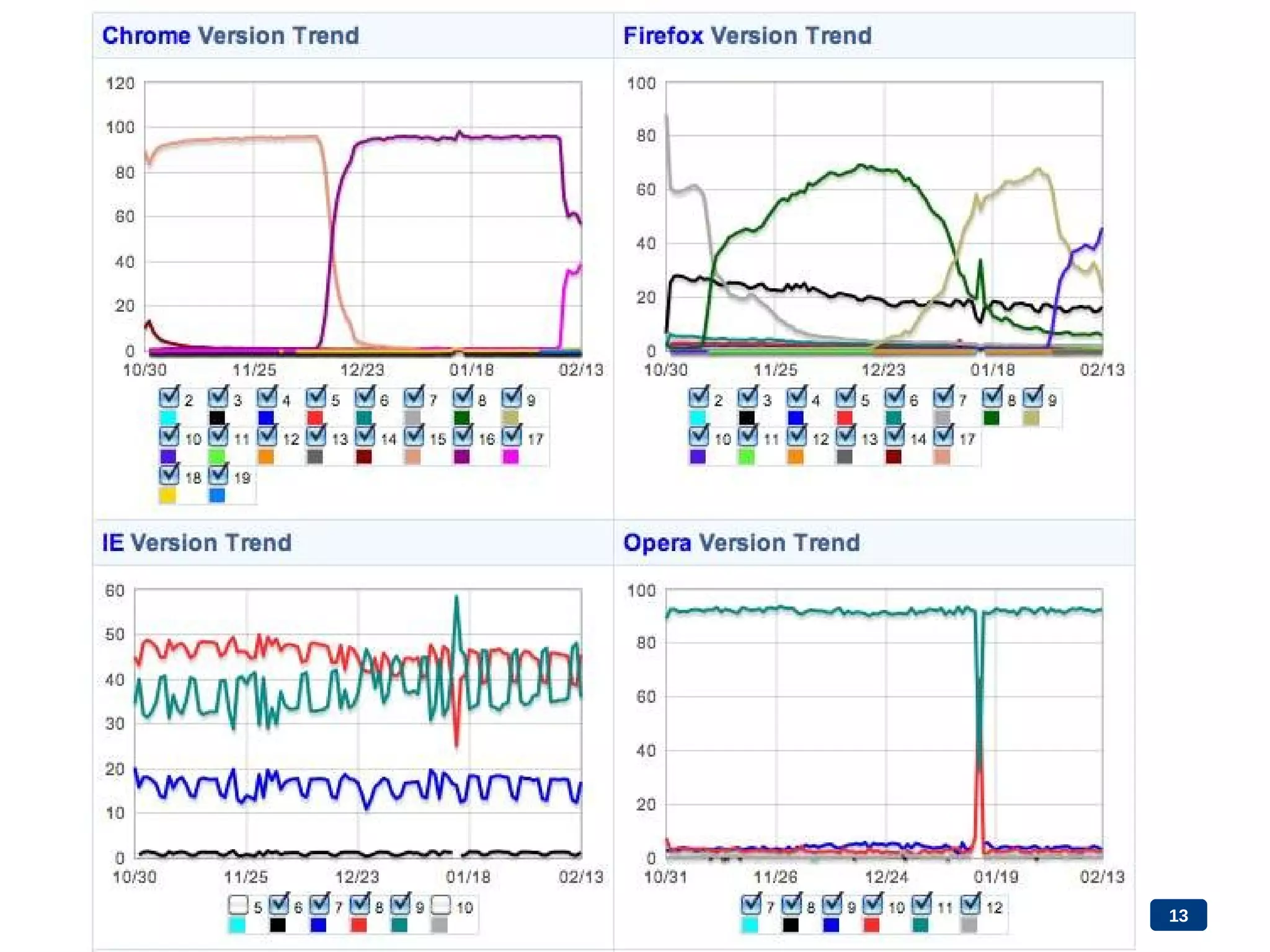Viewport: 1270px width, 952px height.
Task: Click the IE Version Trend title
Action: pyautogui.click(x=197, y=543)
